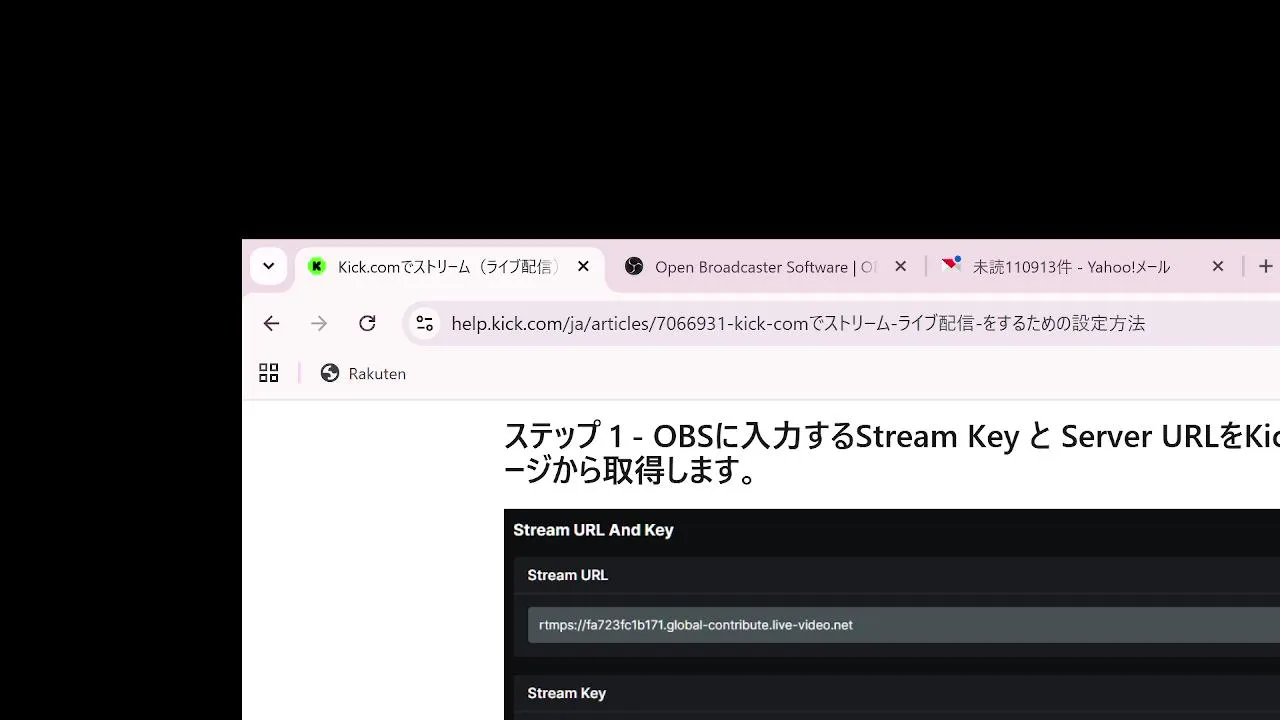Close the Kick.com tab

[x=584, y=267]
